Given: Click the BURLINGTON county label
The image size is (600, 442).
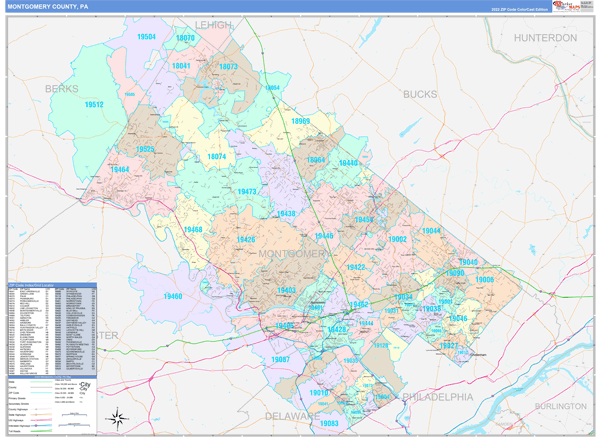Looking at the screenshot, I should click(560, 406).
